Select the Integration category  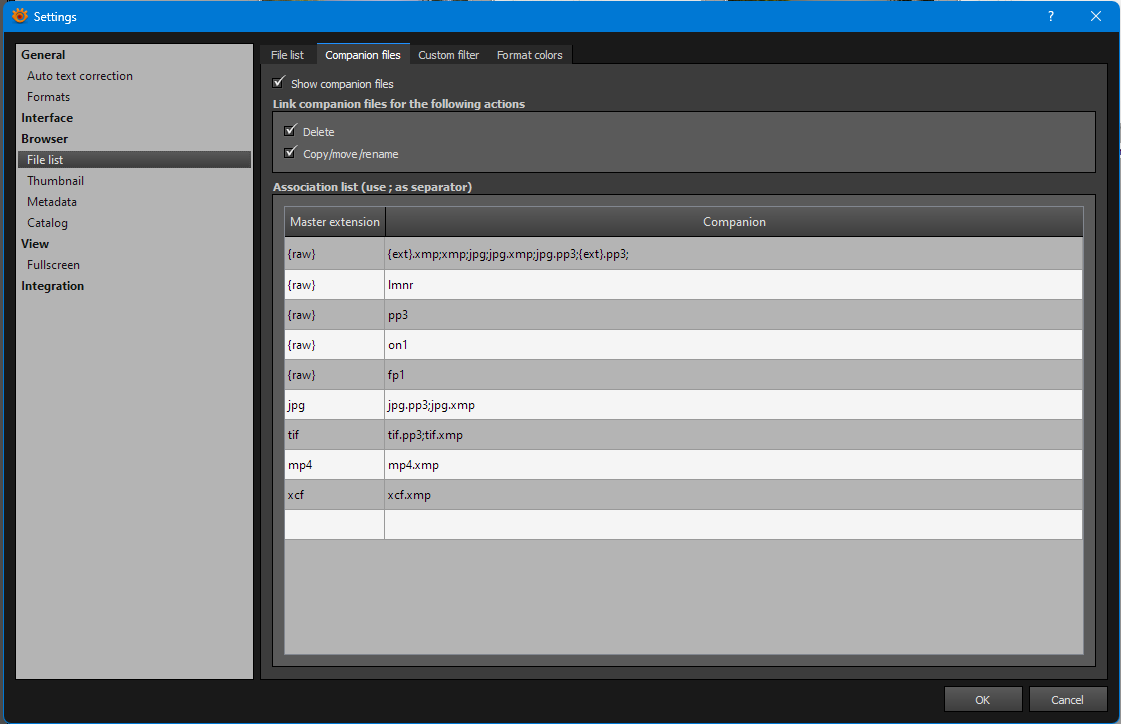[52, 286]
